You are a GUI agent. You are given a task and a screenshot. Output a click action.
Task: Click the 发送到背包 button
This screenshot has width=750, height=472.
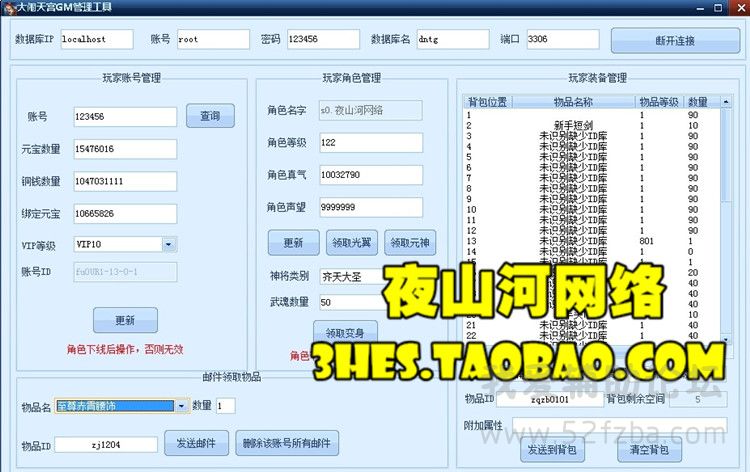click(552, 450)
